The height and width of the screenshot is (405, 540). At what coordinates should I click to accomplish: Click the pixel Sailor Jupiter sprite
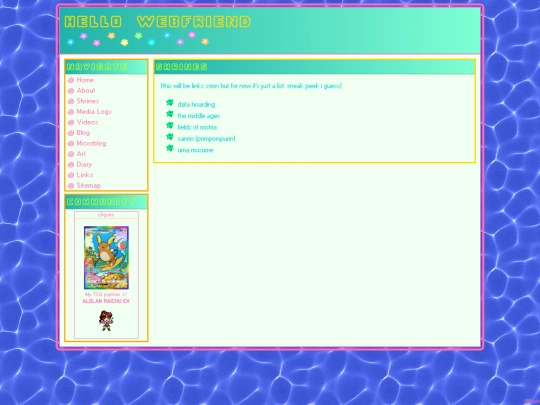[x=106, y=321]
